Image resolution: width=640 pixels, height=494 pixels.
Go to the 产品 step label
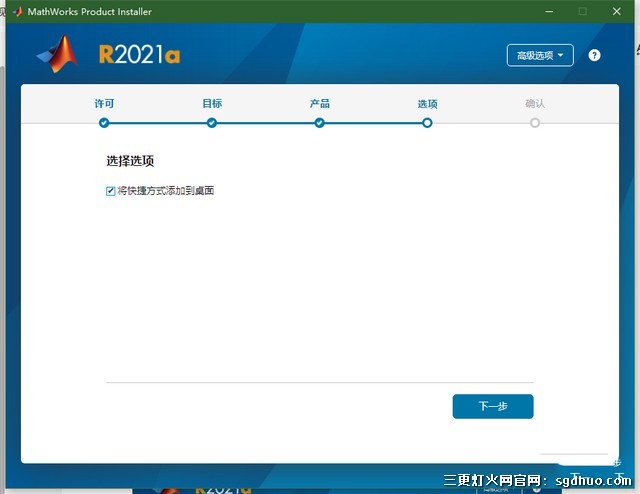tap(320, 104)
